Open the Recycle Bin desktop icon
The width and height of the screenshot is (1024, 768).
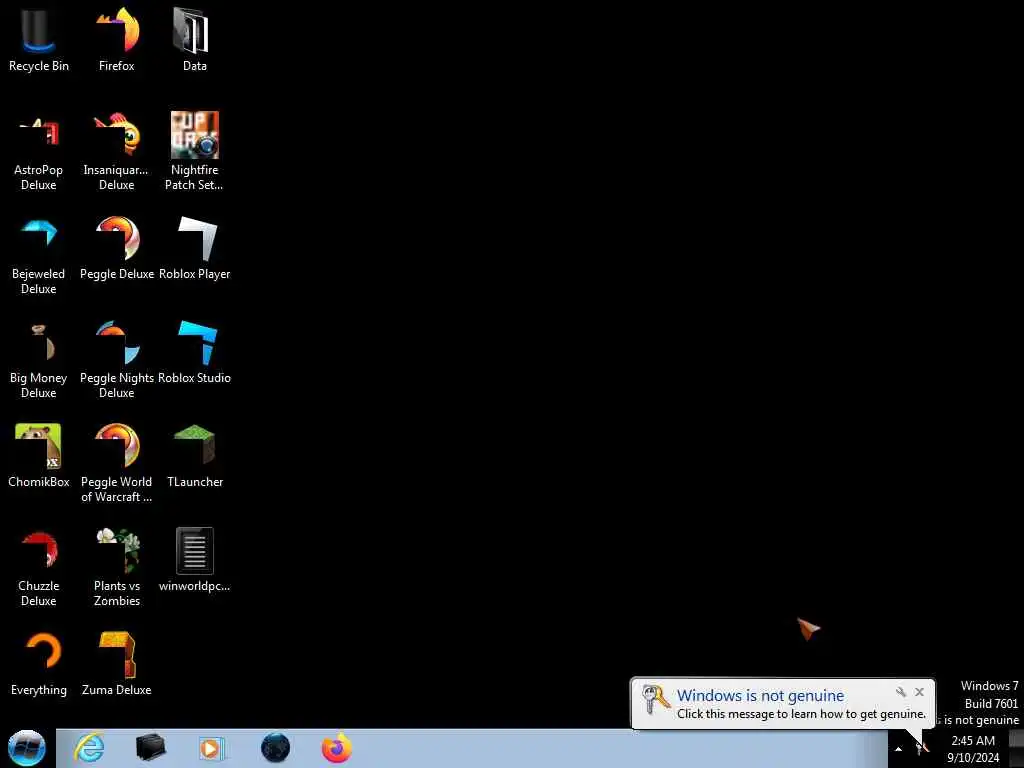[39, 39]
